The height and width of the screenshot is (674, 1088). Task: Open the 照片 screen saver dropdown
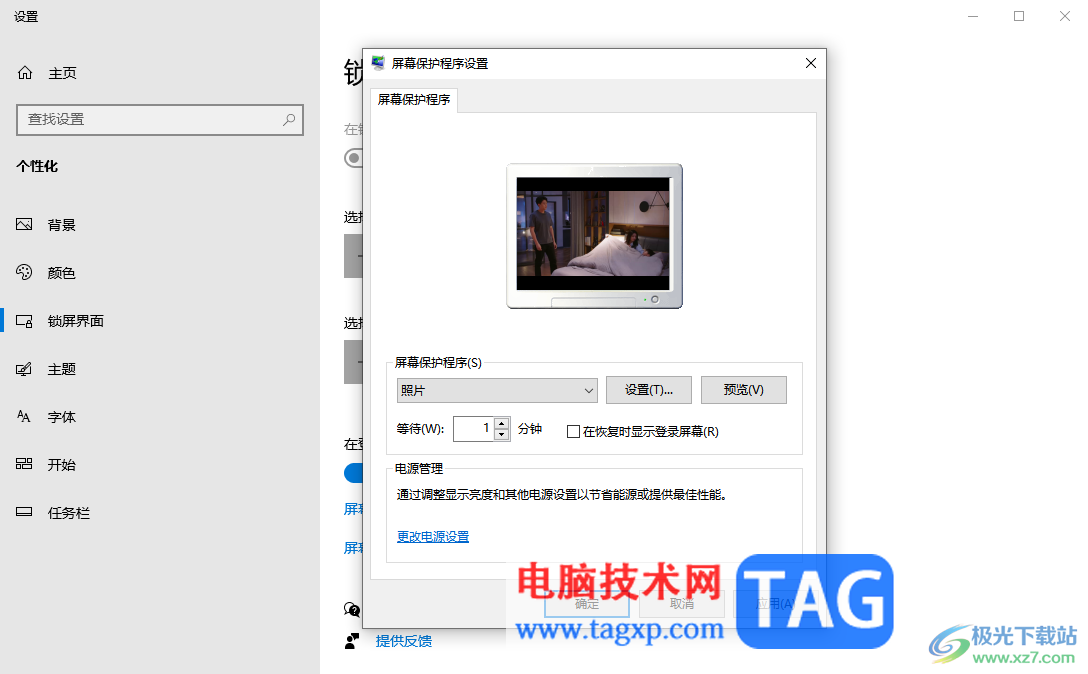pyautogui.click(x=497, y=390)
